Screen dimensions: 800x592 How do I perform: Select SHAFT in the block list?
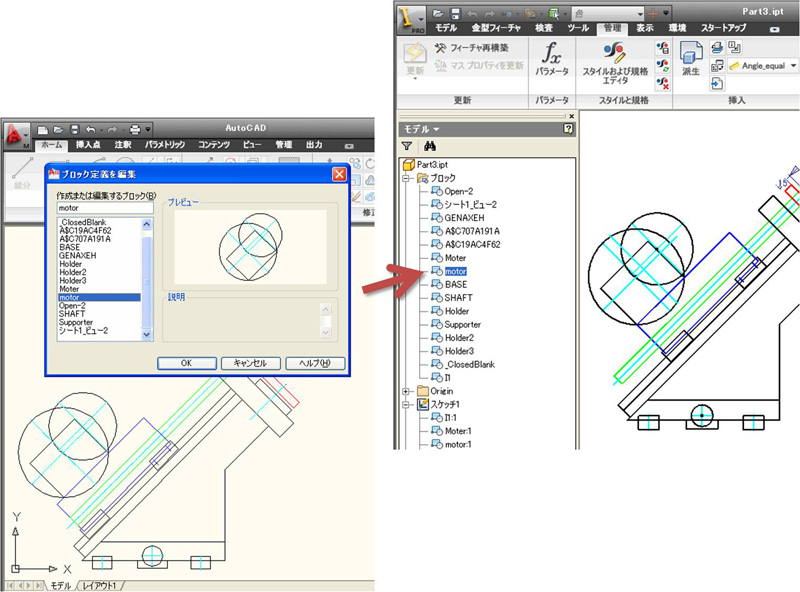point(70,314)
